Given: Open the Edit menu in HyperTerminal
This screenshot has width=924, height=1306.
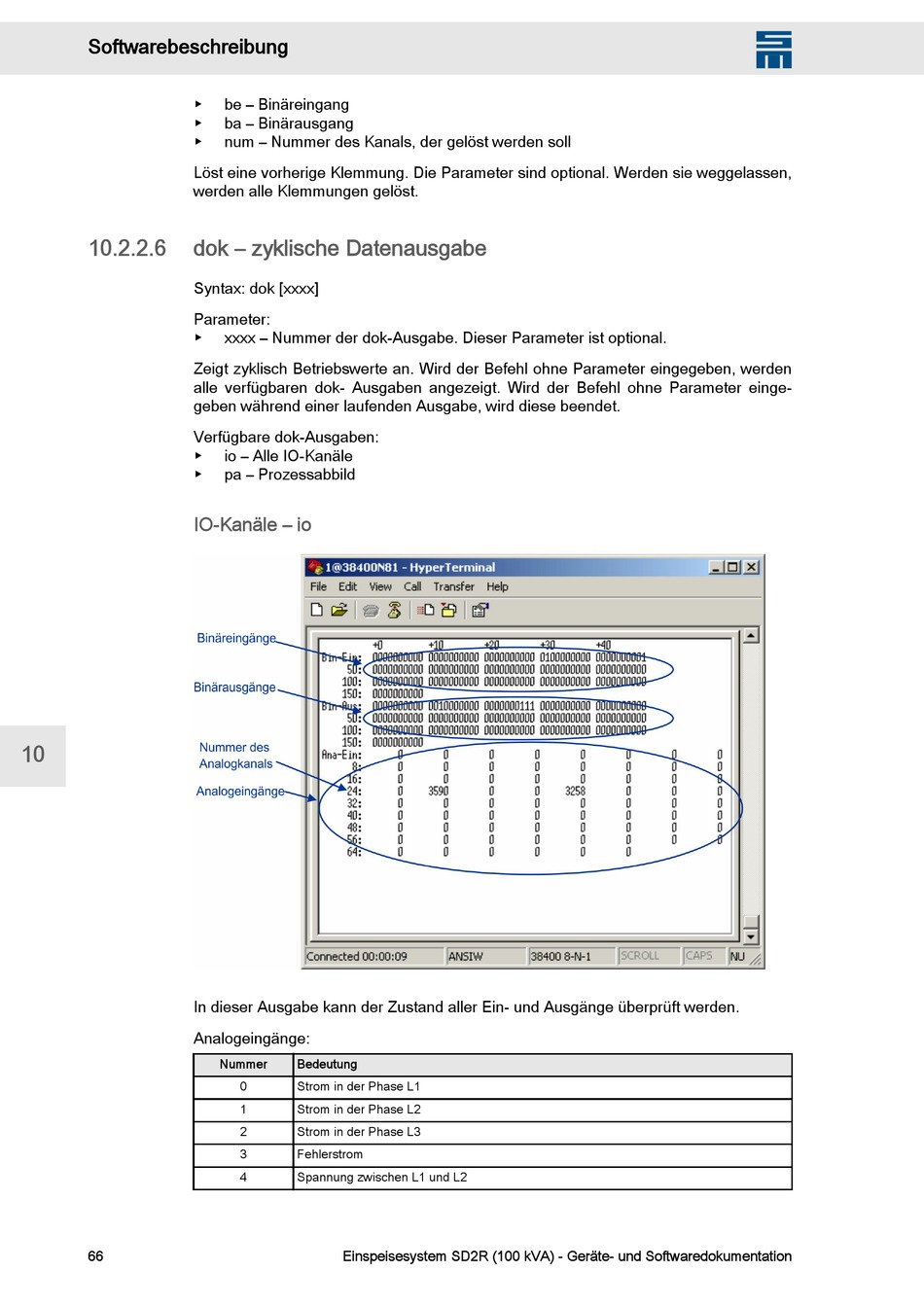Looking at the screenshot, I should [x=347, y=586].
